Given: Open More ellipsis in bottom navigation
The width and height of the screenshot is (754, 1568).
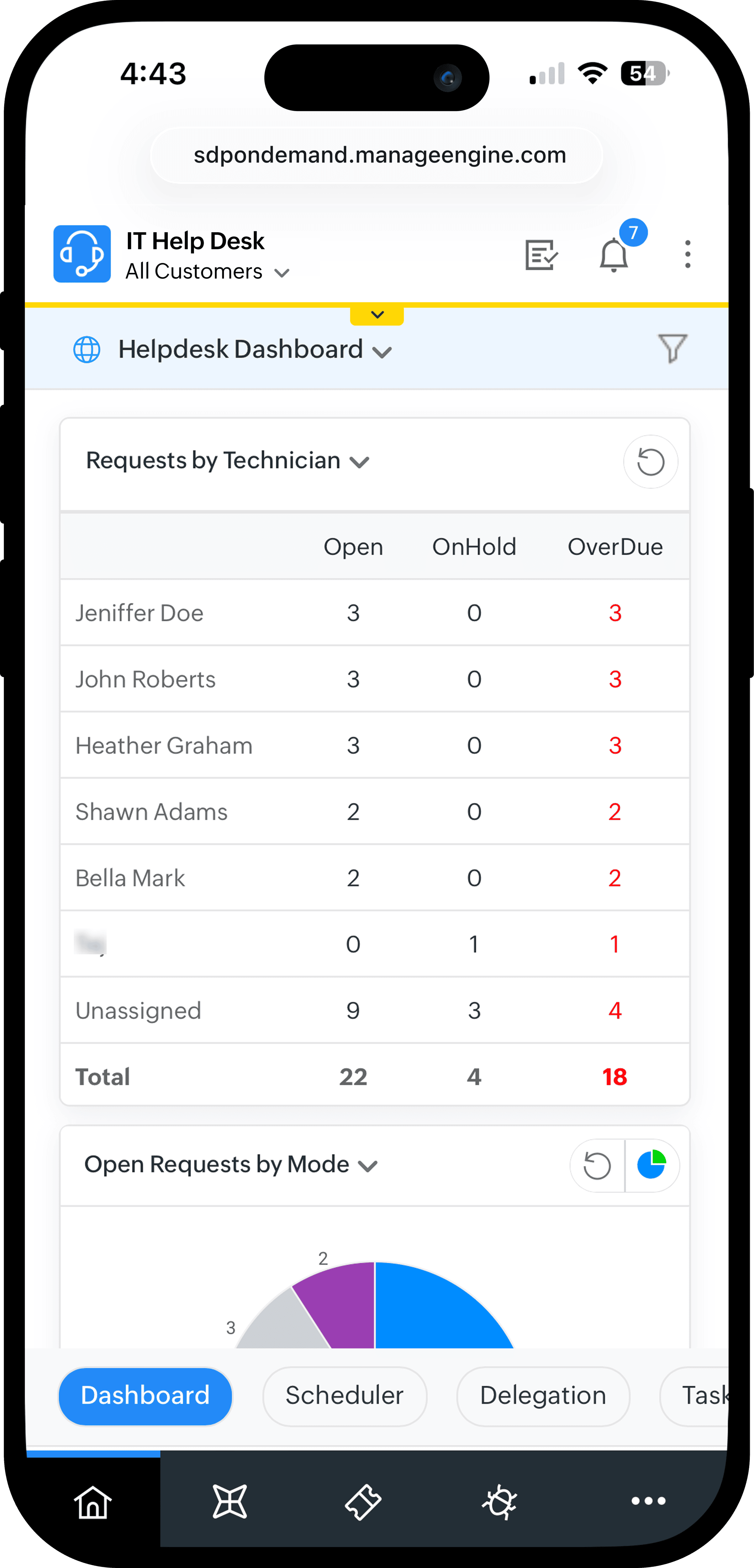Looking at the screenshot, I should pyautogui.click(x=648, y=1501).
